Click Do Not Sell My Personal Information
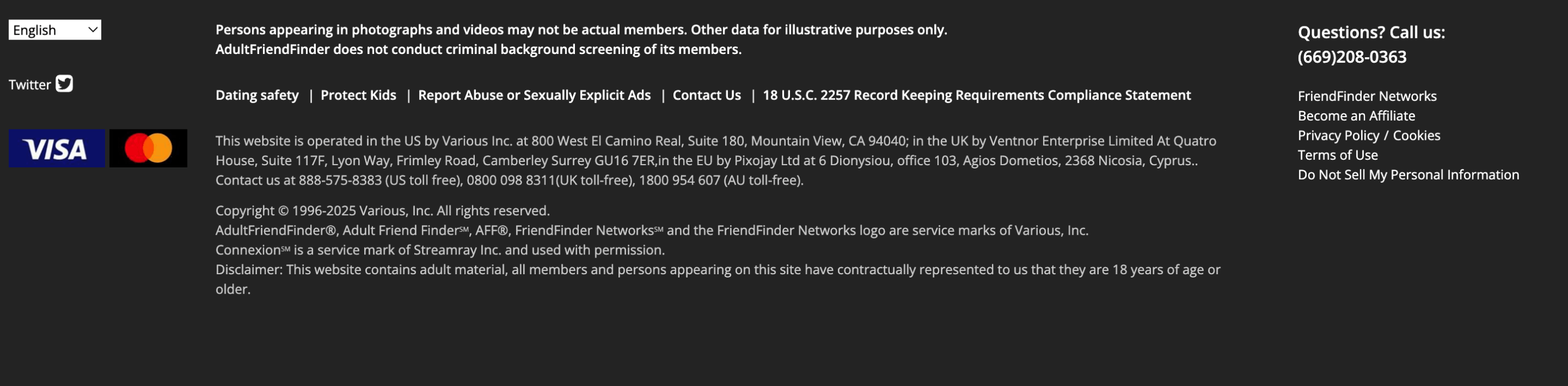Screen dimensions: 1568x386 tap(1408, 175)
